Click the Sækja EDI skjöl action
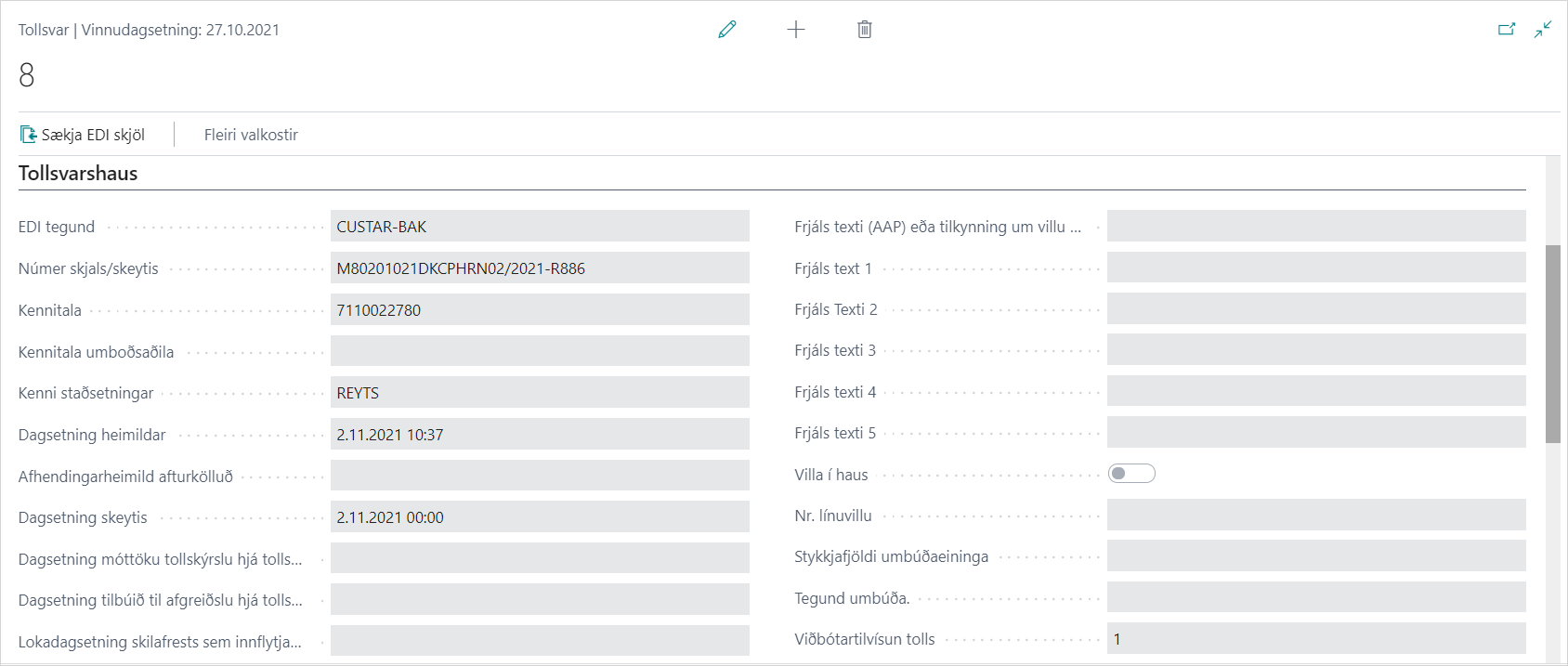The width and height of the screenshot is (1568, 666). (93, 135)
